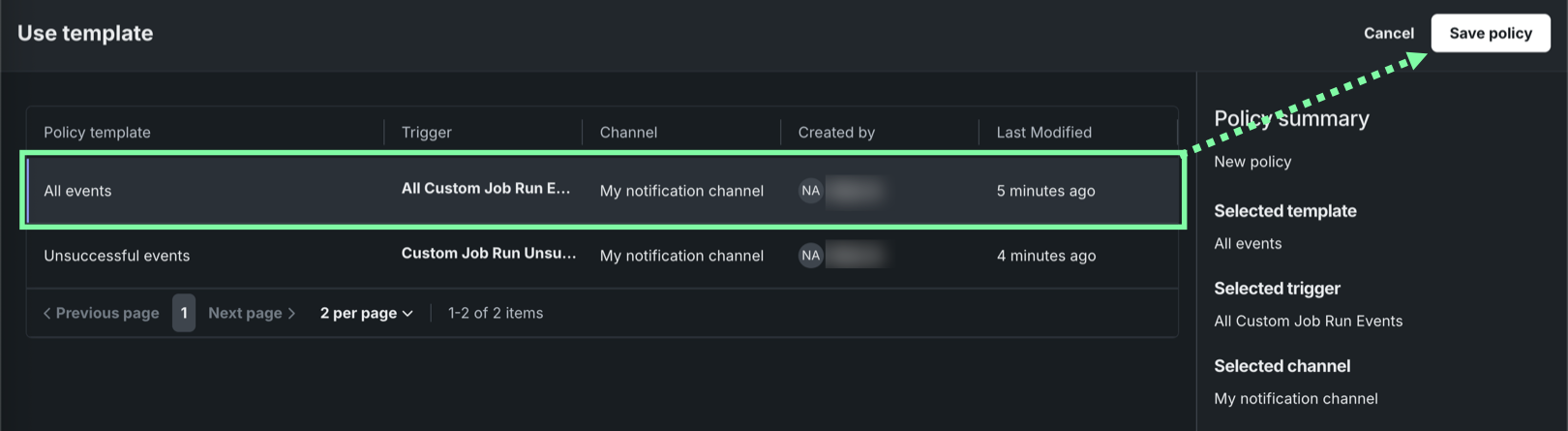Screen dimensions: 1568x431
Task: Click the per page dropdown chevron
Action: 407,314
